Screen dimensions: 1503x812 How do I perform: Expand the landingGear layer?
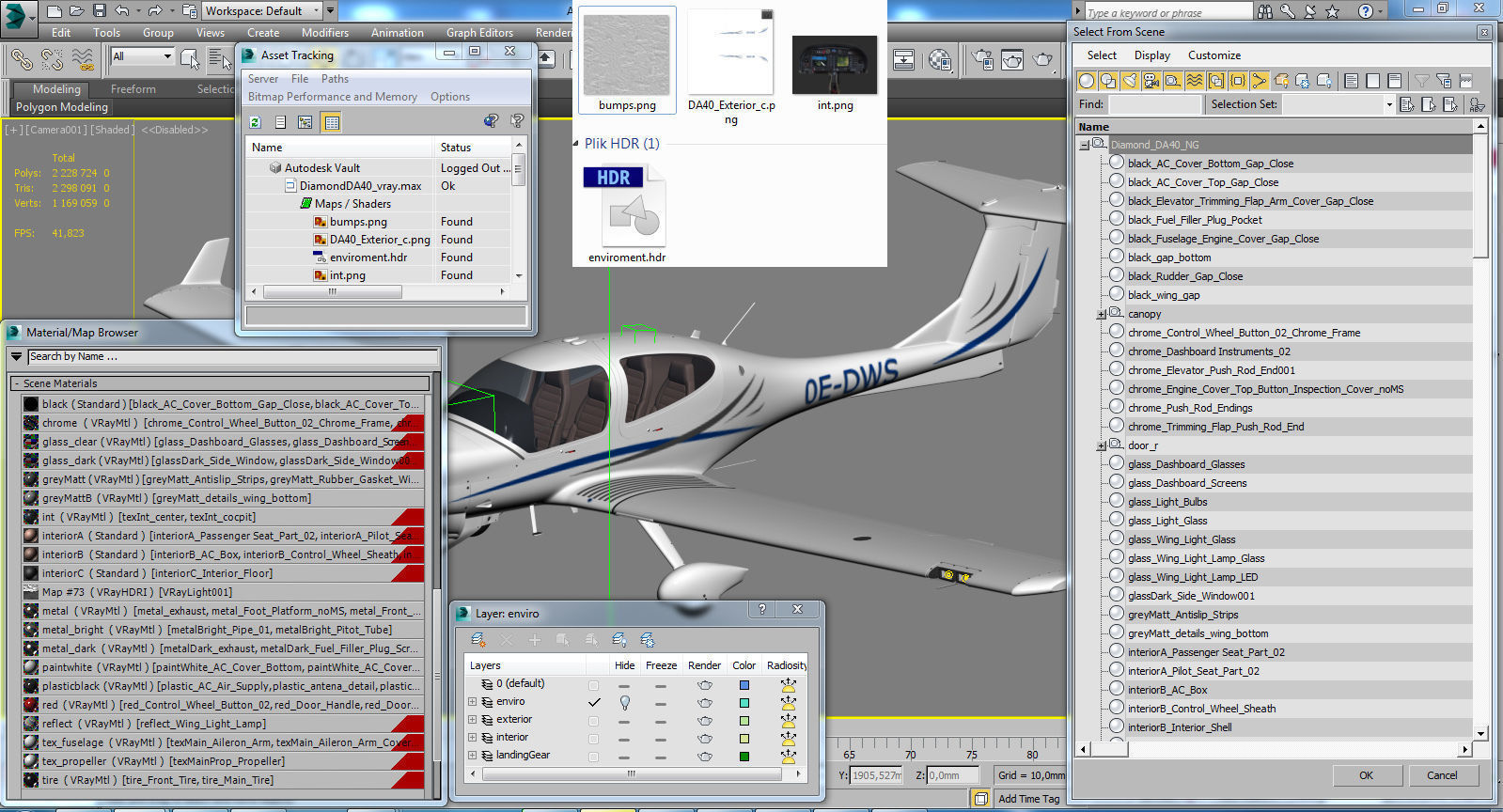click(472, 756)
